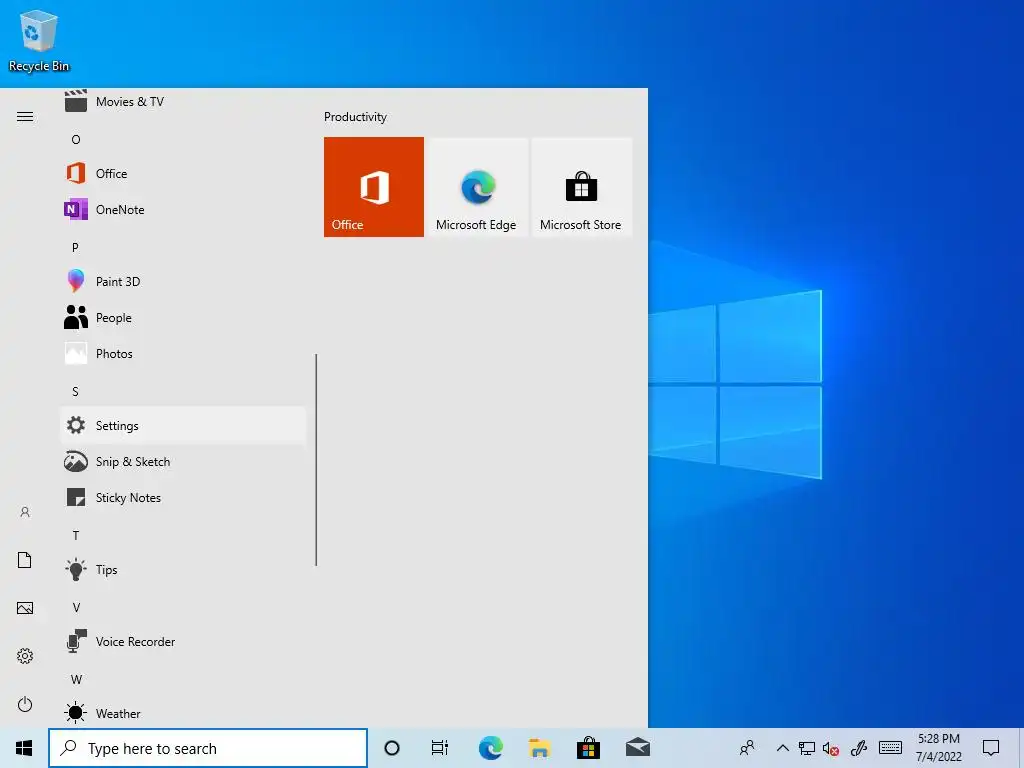The image size is (1024, 768).
Task: Open the Action Center notifications
Action: tap(991, 748)
